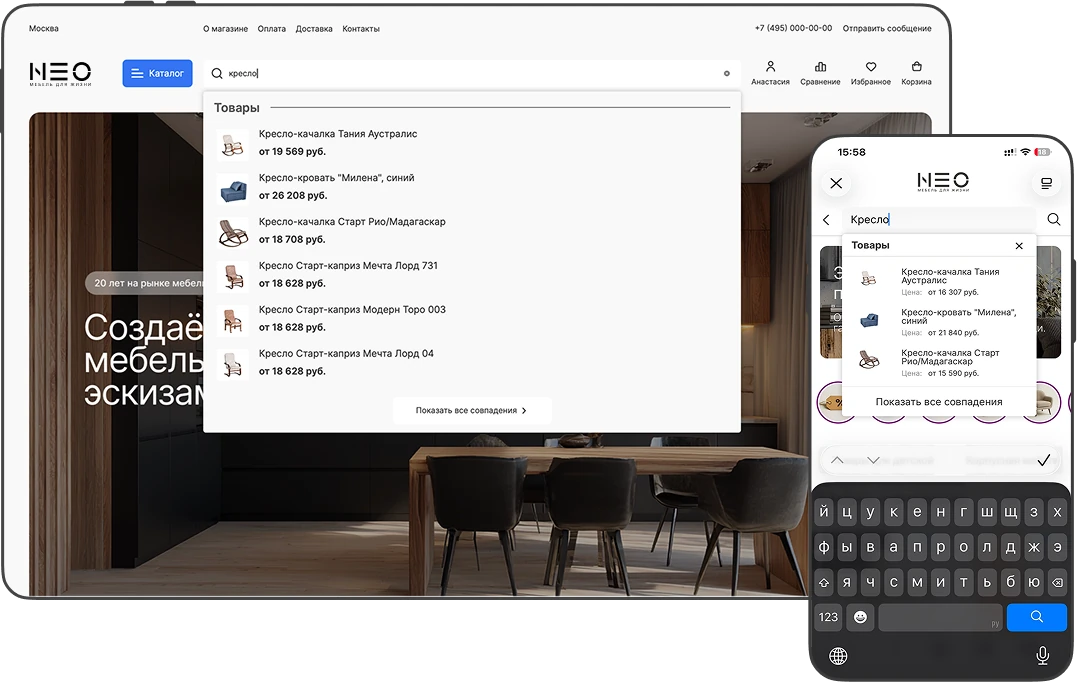This screenshot has width=1079, height=684.
Task: Click the blue keyboard search key
Action: [1036, 617]
